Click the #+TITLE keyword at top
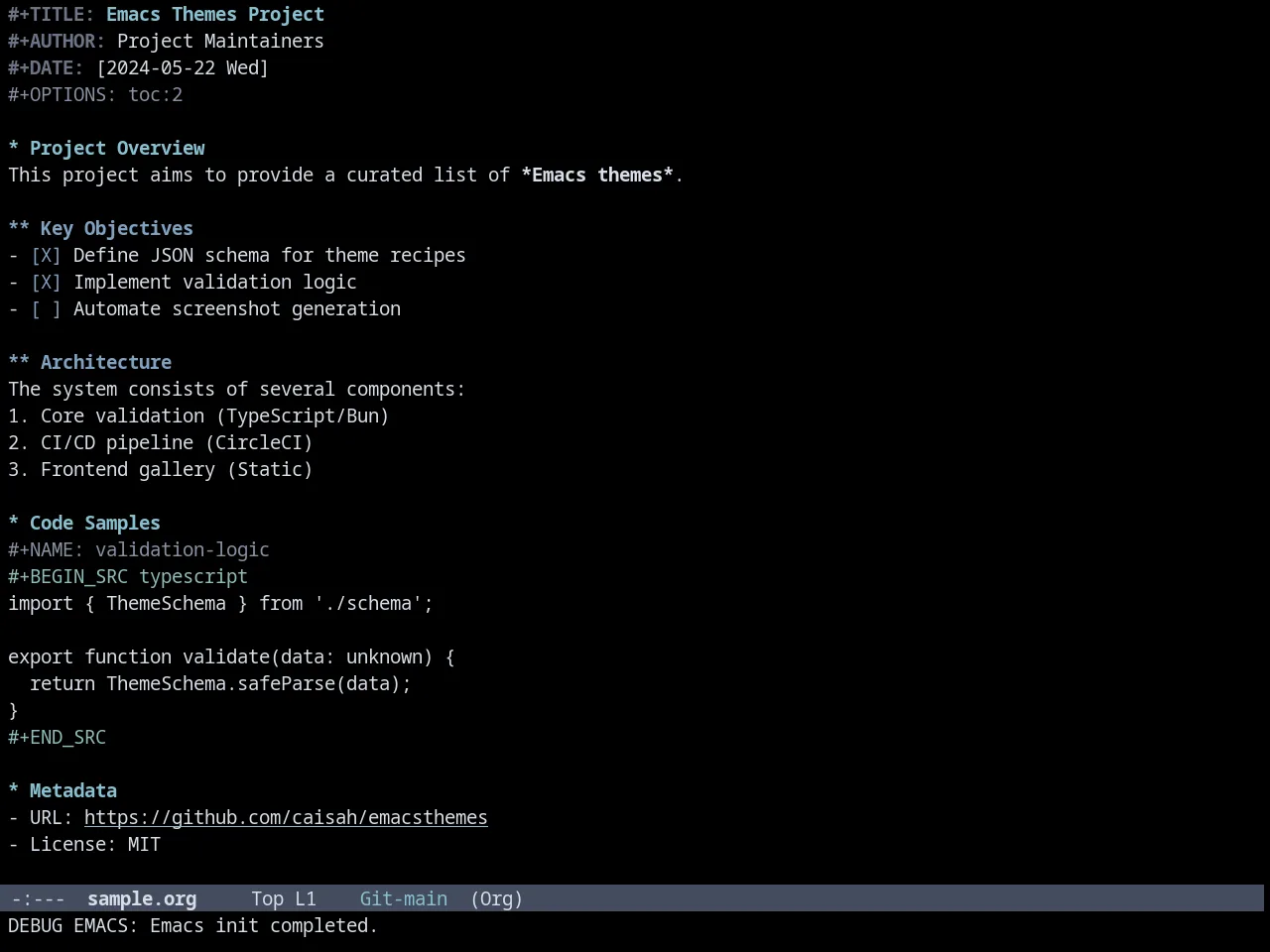Image resolution: width=1270 pixels, height=952 pixels. (x=53, y=15)
